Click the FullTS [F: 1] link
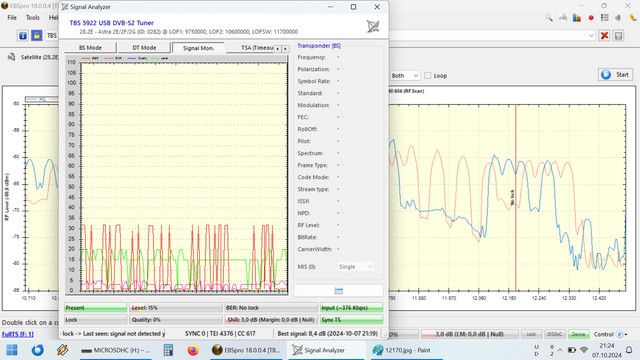Image resolution: width=640 pixels, height=360 pixels. pyautogui.click(x=18, y=334)
